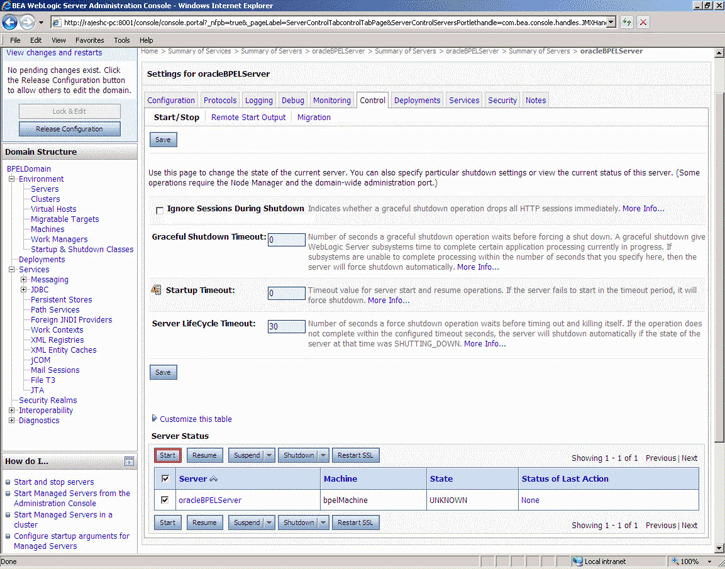Screen dimensions: 725x569
Task: Open the Monitoring tab
Action: point(332,100)
